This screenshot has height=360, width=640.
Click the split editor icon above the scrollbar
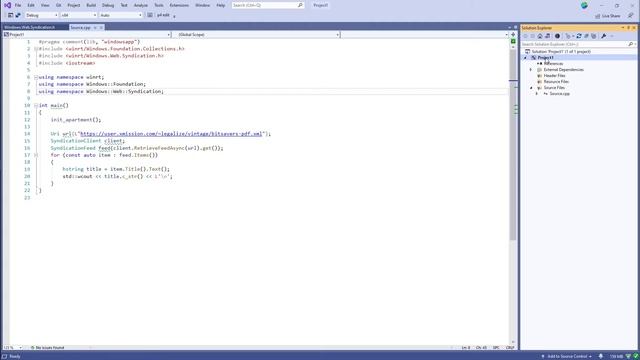[513, 35]
